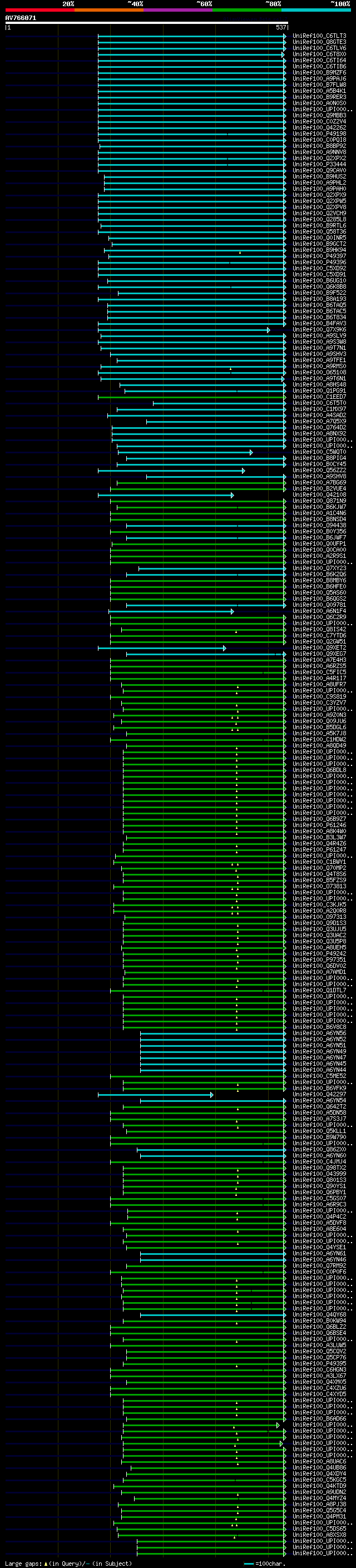
Task: Click the cyan ~100% identity legend segment
Action: point(316,10)
